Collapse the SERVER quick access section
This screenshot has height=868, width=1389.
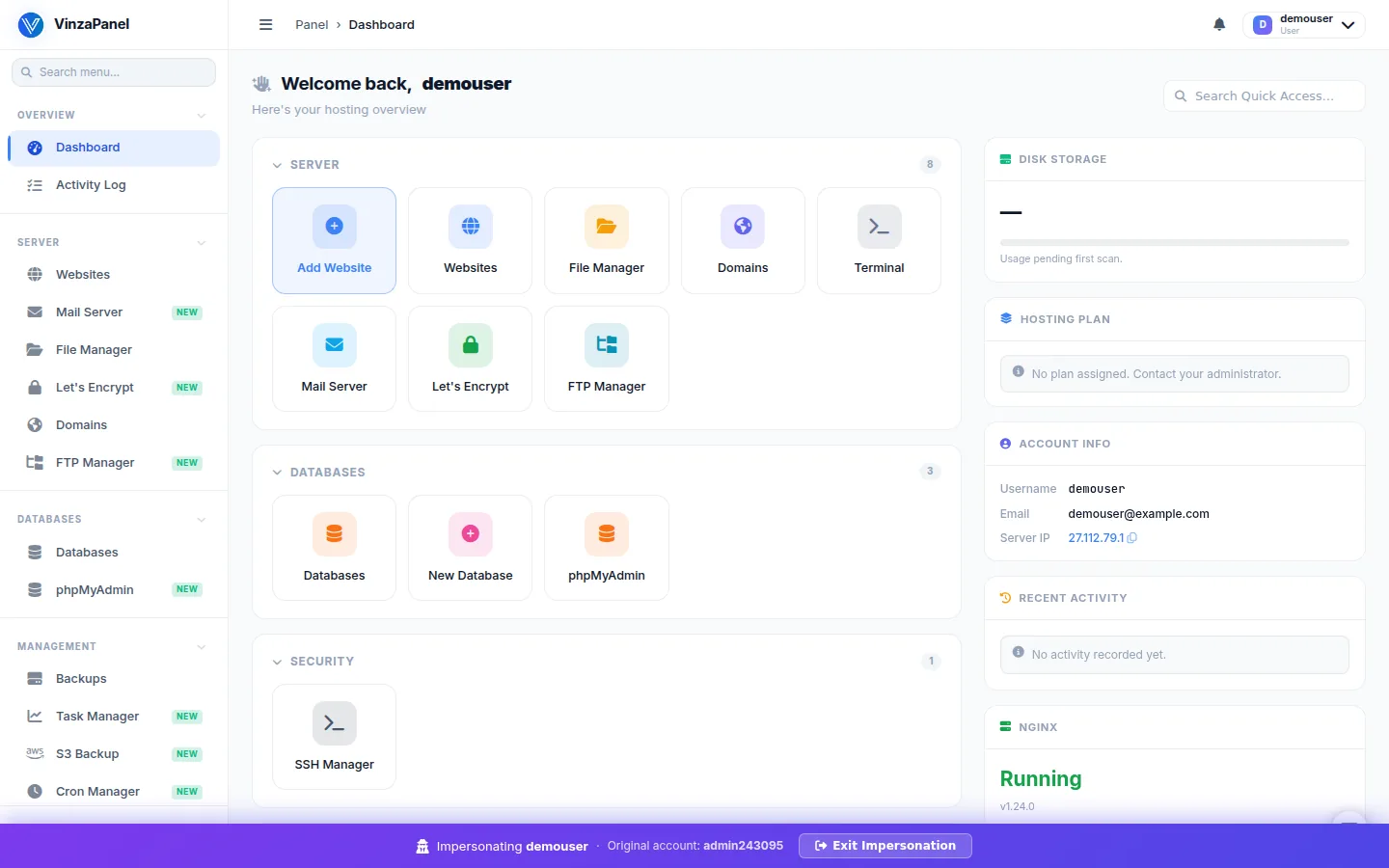coord(277,165)
